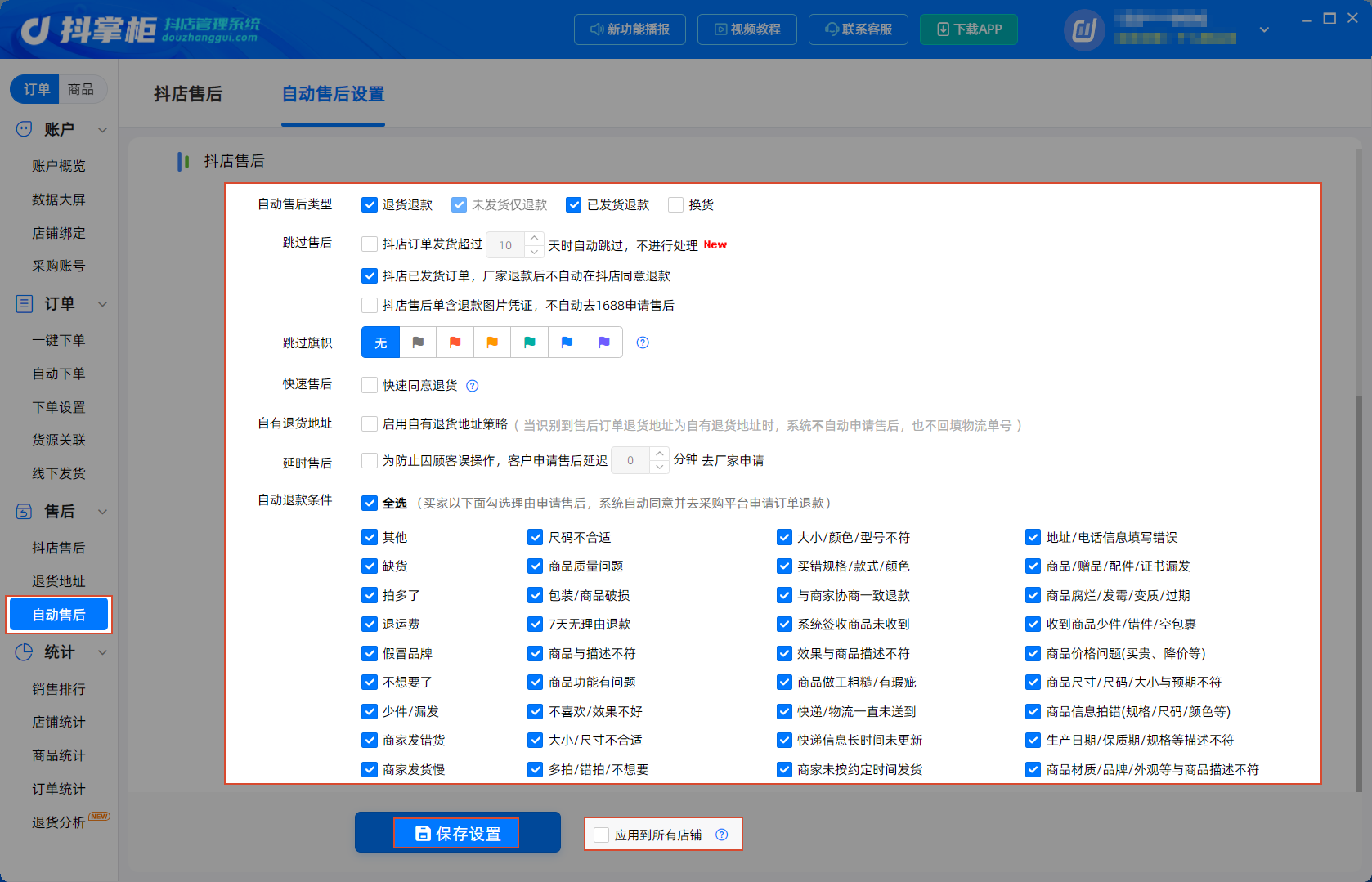
Task: Open 退货地址 in sidebar
Action: click(x=59, y=581)
